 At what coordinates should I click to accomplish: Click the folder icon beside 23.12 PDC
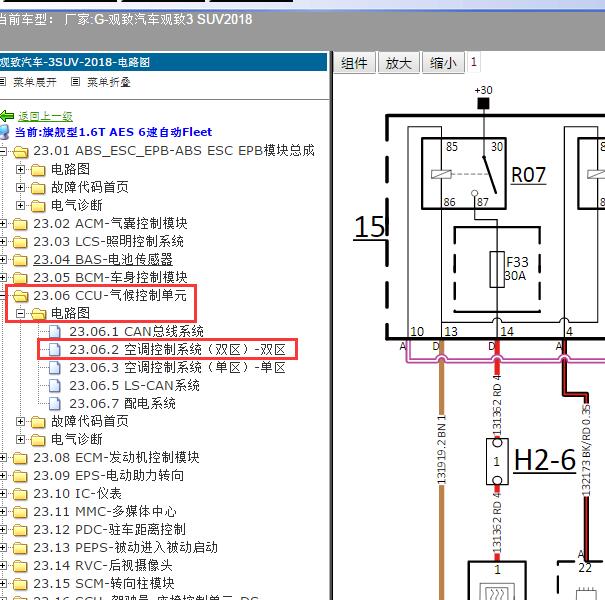coord(20,530)
